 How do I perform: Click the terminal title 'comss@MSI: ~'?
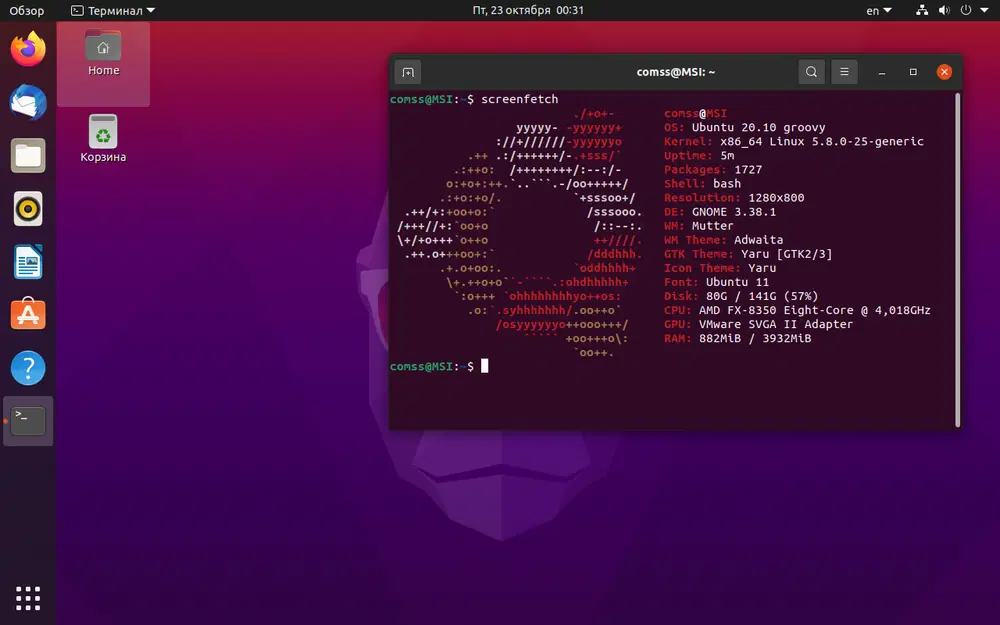[675, 72]
